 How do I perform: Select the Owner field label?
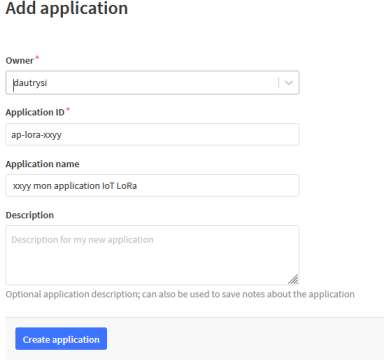click(x=20, y=61)
